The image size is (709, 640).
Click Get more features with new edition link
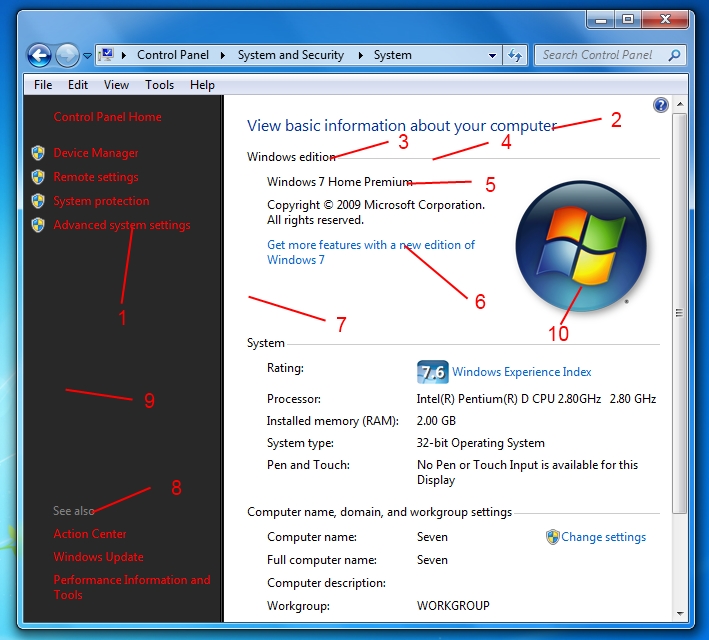[371, 252]
